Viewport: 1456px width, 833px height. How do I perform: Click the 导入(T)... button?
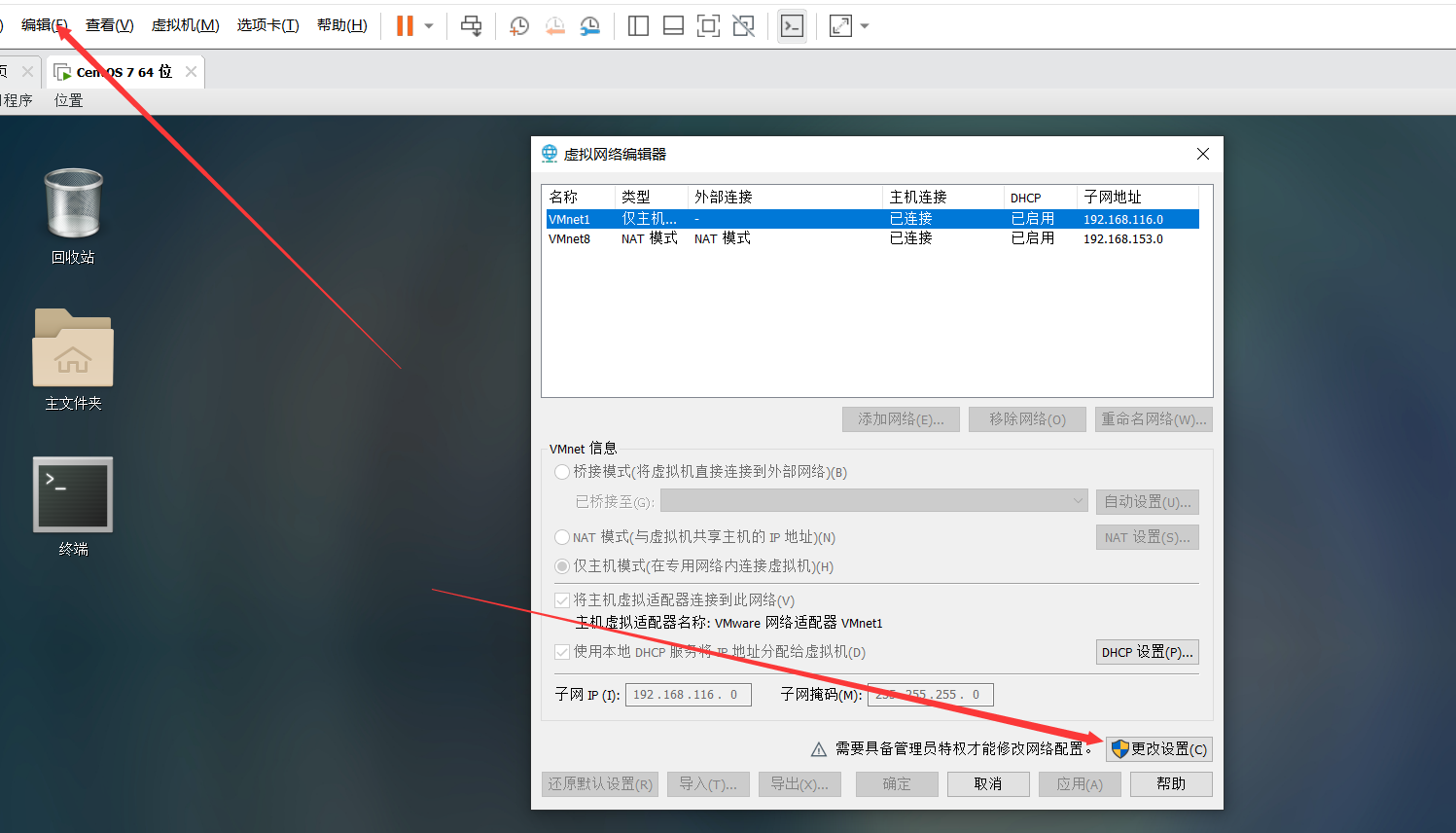(x=709, y=784)
